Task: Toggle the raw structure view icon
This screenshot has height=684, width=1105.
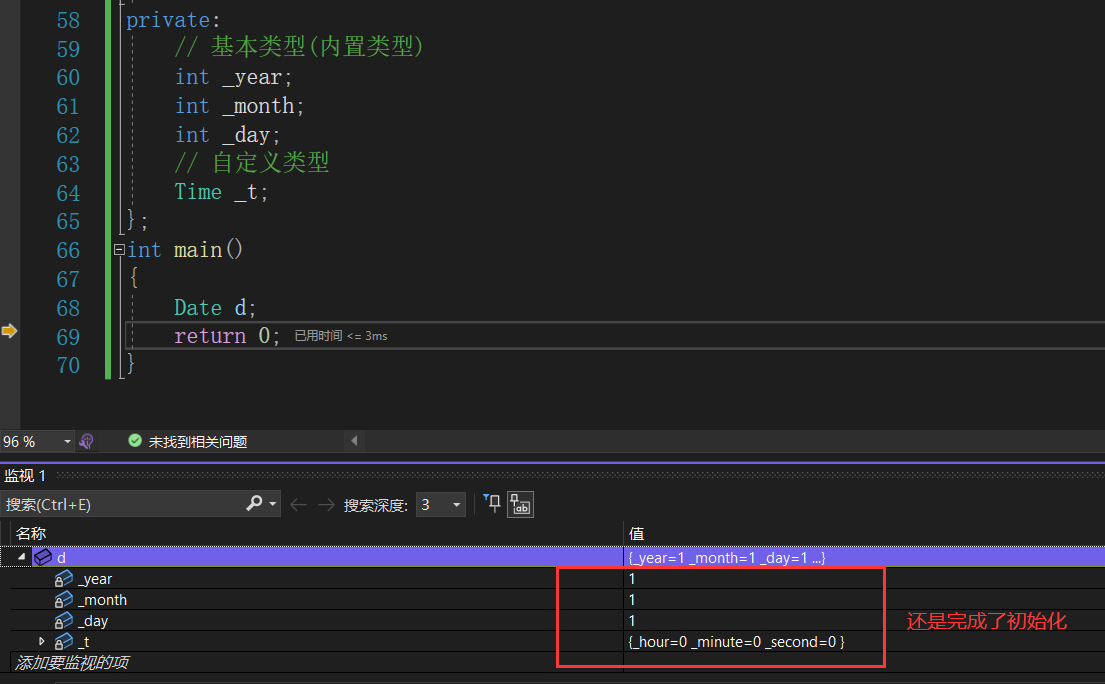Action: pyautogui.click(x=520, y=504)
